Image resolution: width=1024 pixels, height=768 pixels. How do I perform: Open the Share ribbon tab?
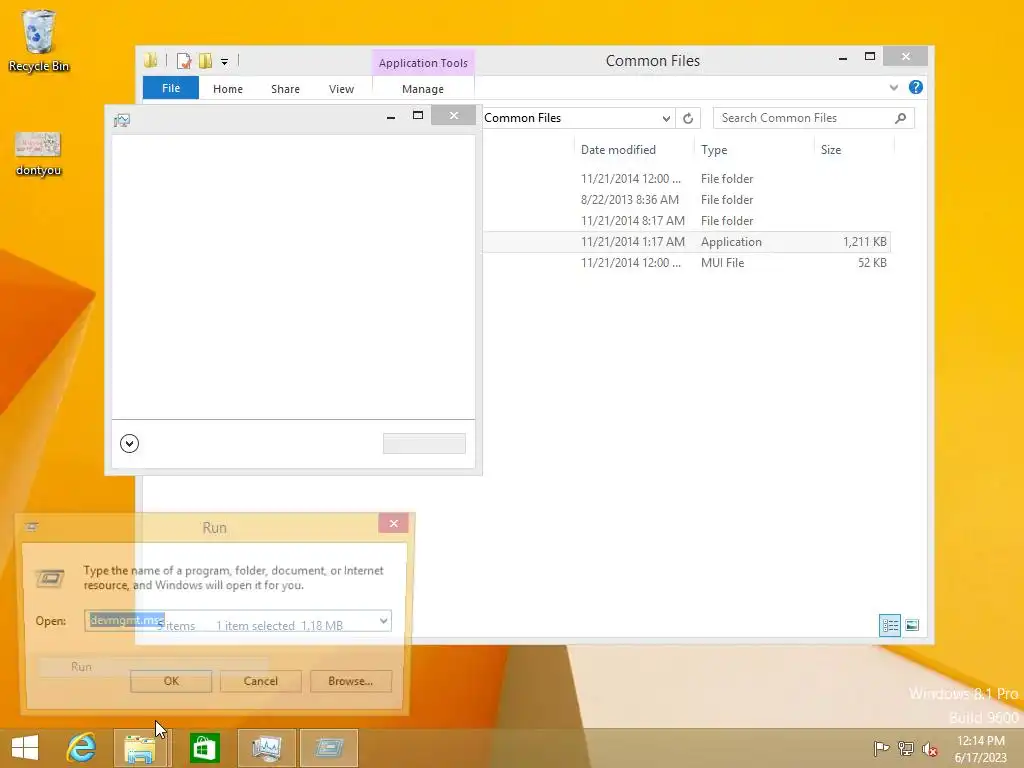pos(285,89)
